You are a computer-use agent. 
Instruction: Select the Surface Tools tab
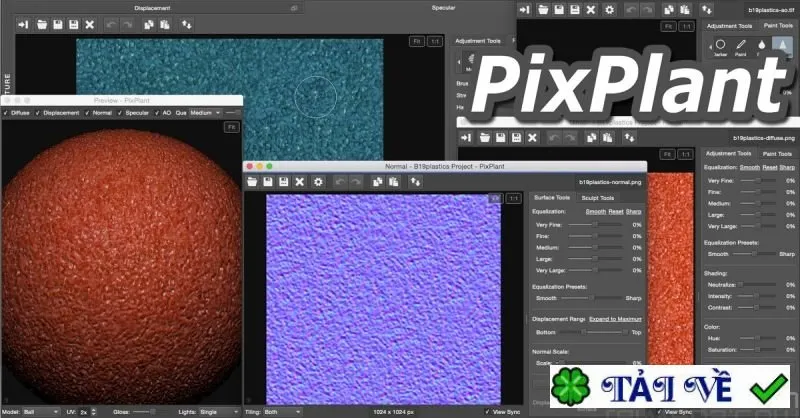pos(552,198)
